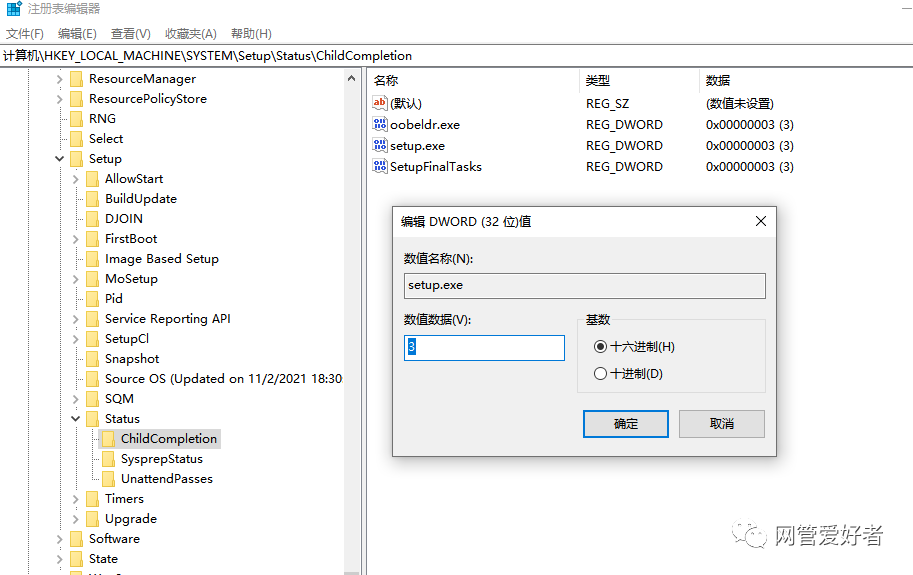Select the 十六进制(H) hexadecimal radio button
Image resolution: width=913 pixels, height=575 pixels.
coord(600,347)
